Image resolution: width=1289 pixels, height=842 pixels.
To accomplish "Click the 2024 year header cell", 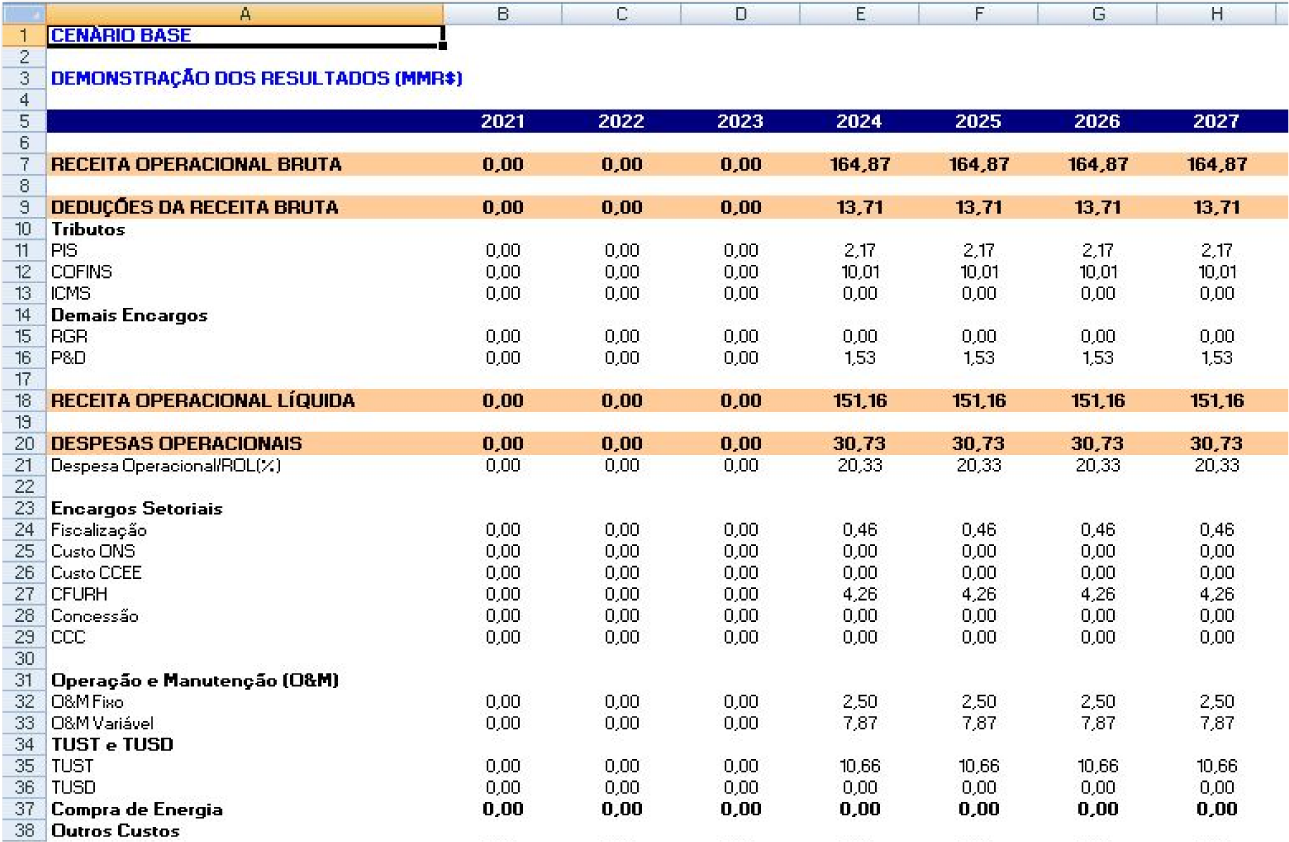I will [859, 122].
